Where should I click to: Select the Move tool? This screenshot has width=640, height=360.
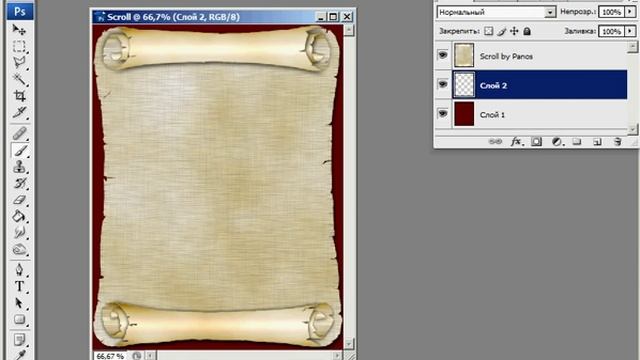click(19, 30)
